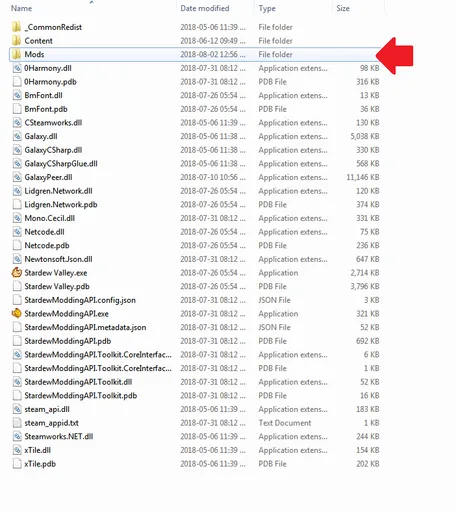
Task: Click GalaxyPeer.dll date 2018-07-10
Action: tap(213, 177)
